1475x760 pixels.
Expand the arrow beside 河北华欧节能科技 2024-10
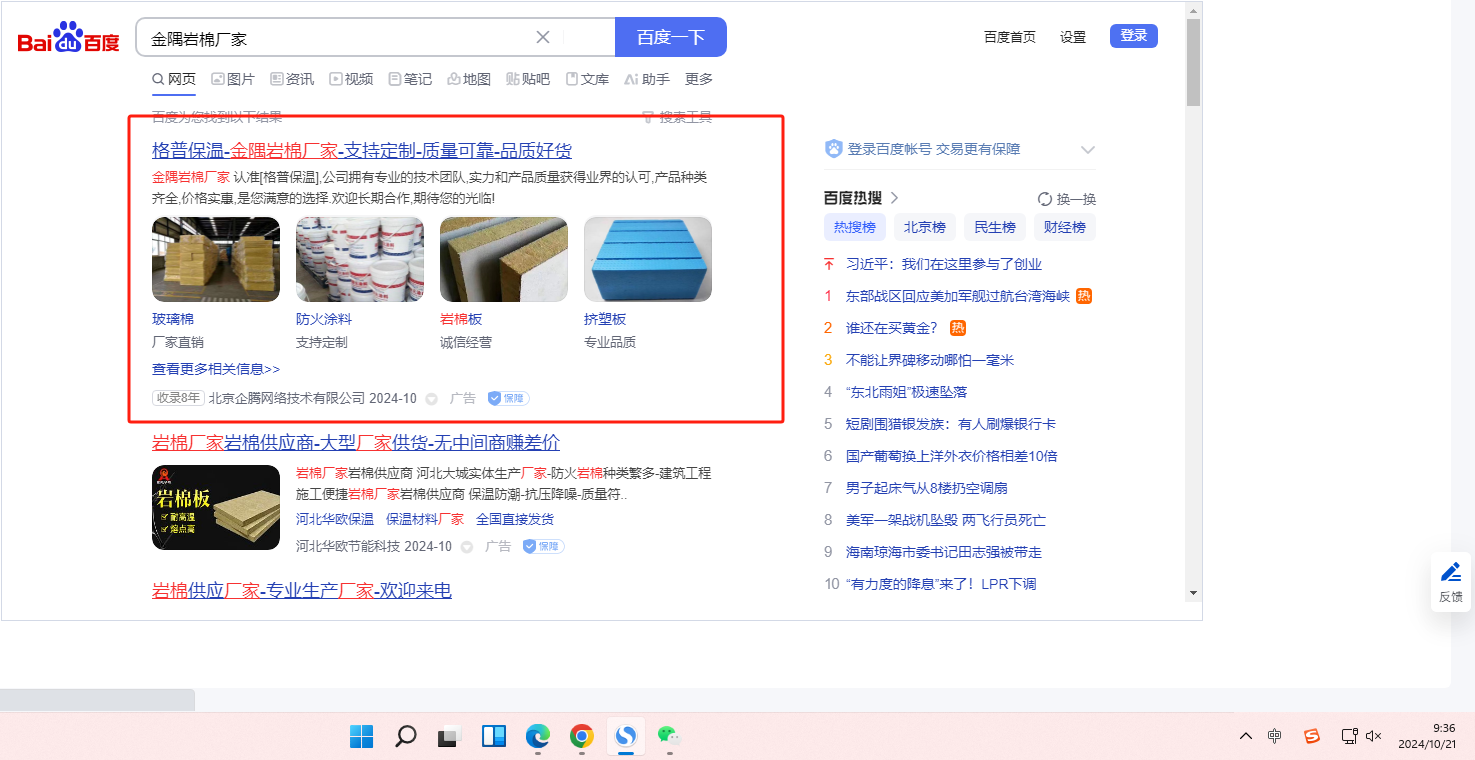(467, 547)
